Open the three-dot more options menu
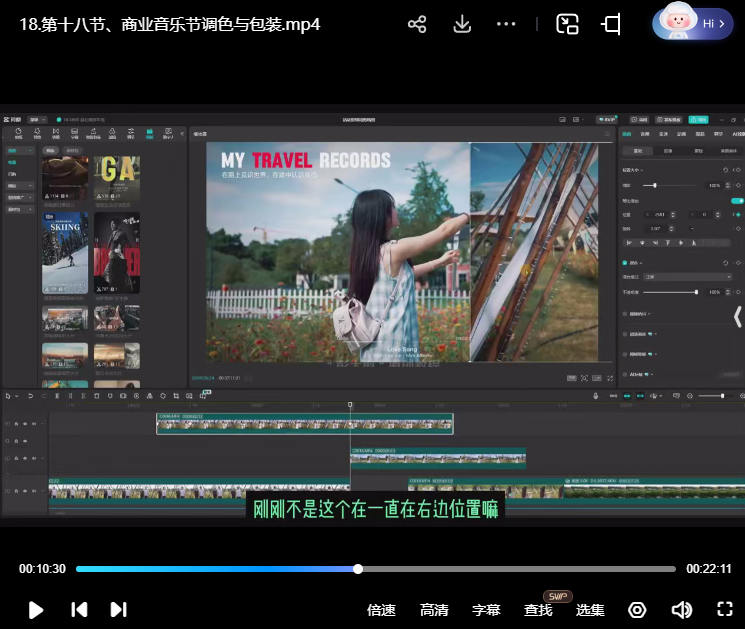The height and width of the screenshot is (629, 745). 506,24
